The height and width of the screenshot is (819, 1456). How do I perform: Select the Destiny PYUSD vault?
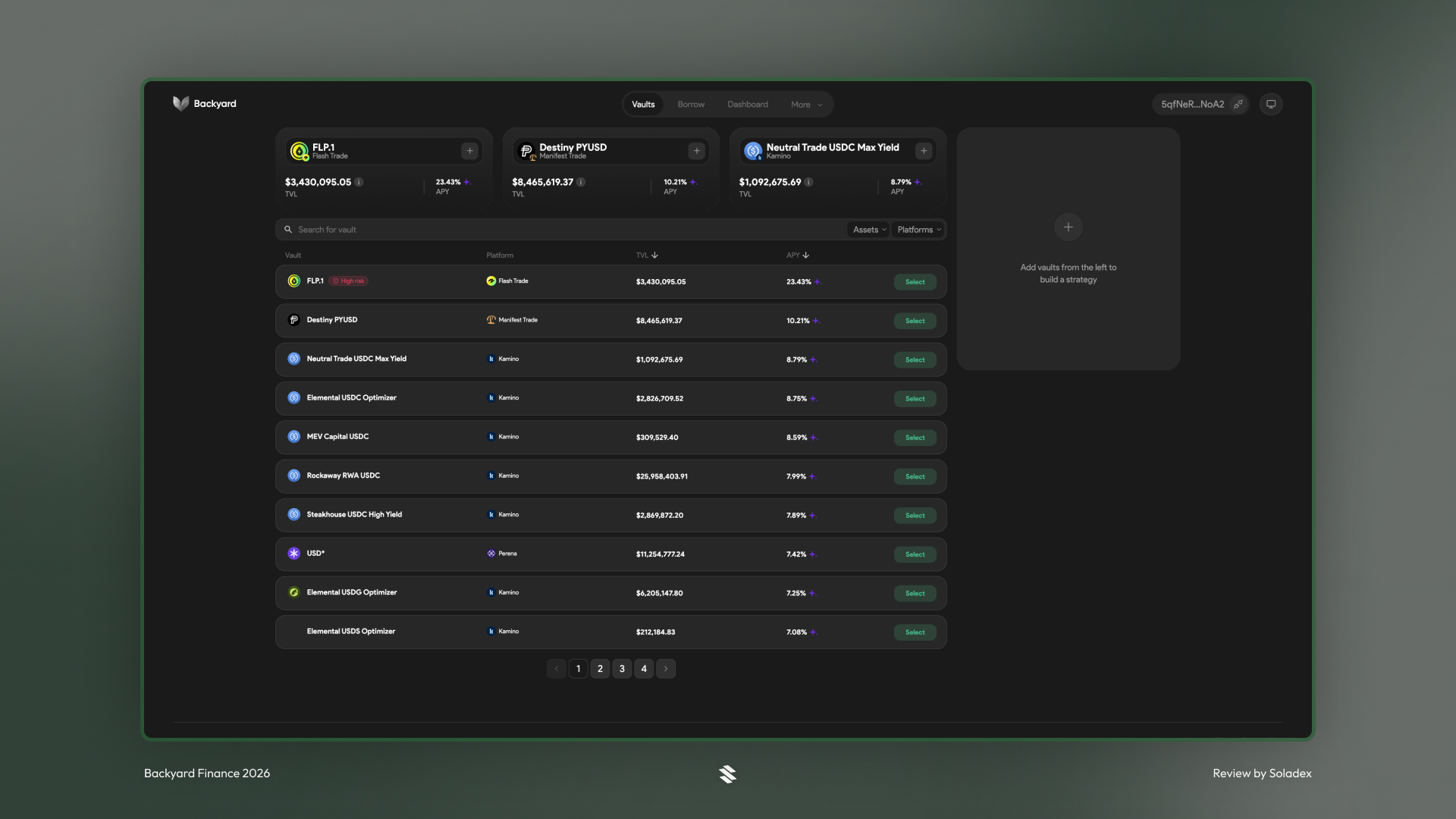click(x=915, y=321)
